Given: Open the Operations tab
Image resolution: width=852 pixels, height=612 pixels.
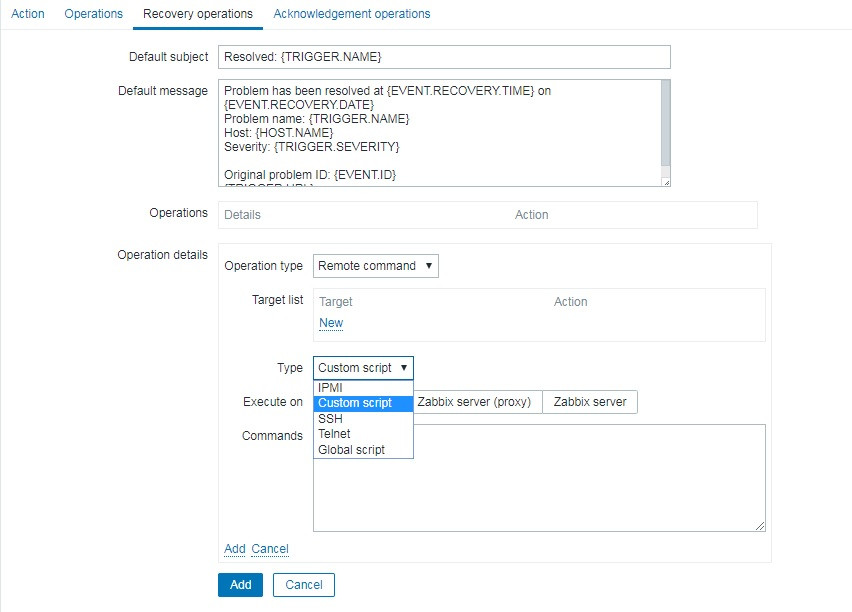Looking at the screenshot, I should [93, 14].
